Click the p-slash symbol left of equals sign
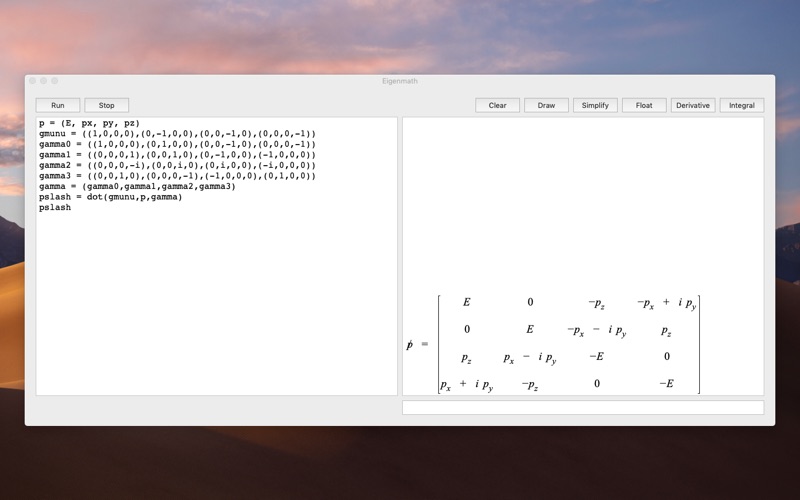This screenshot has height=500, width=800. click(x=409, y=345)
